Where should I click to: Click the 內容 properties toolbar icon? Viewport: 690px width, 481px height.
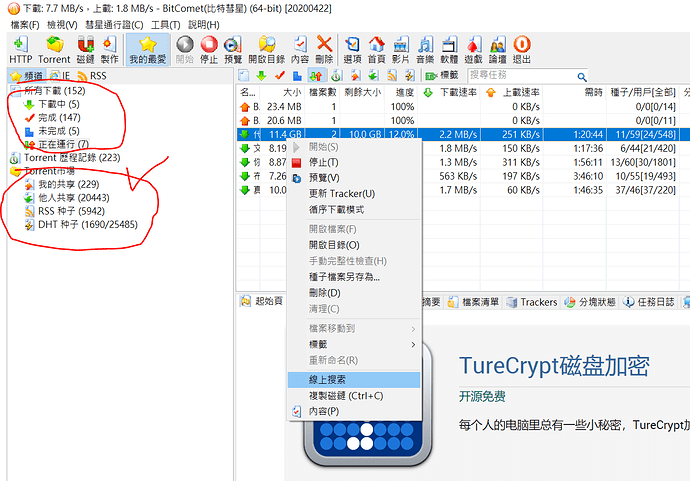pyautogui.click(x=300, y=50)
